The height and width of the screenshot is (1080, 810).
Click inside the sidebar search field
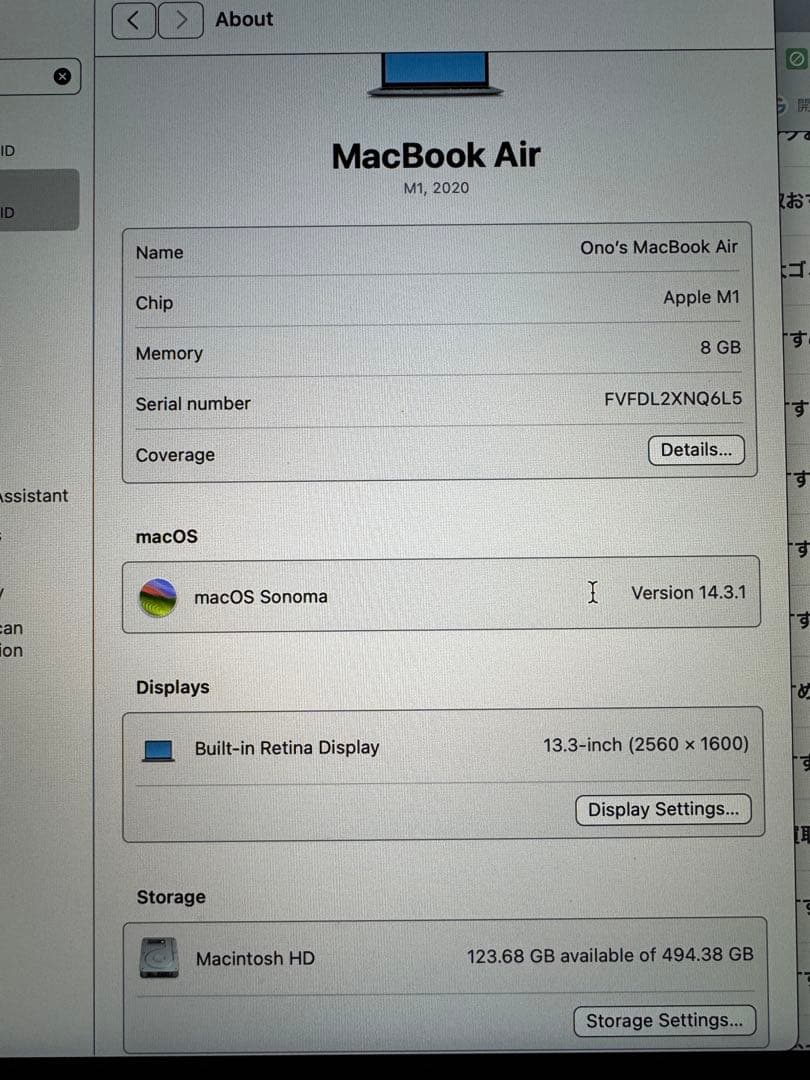click(x=30, y=76)
